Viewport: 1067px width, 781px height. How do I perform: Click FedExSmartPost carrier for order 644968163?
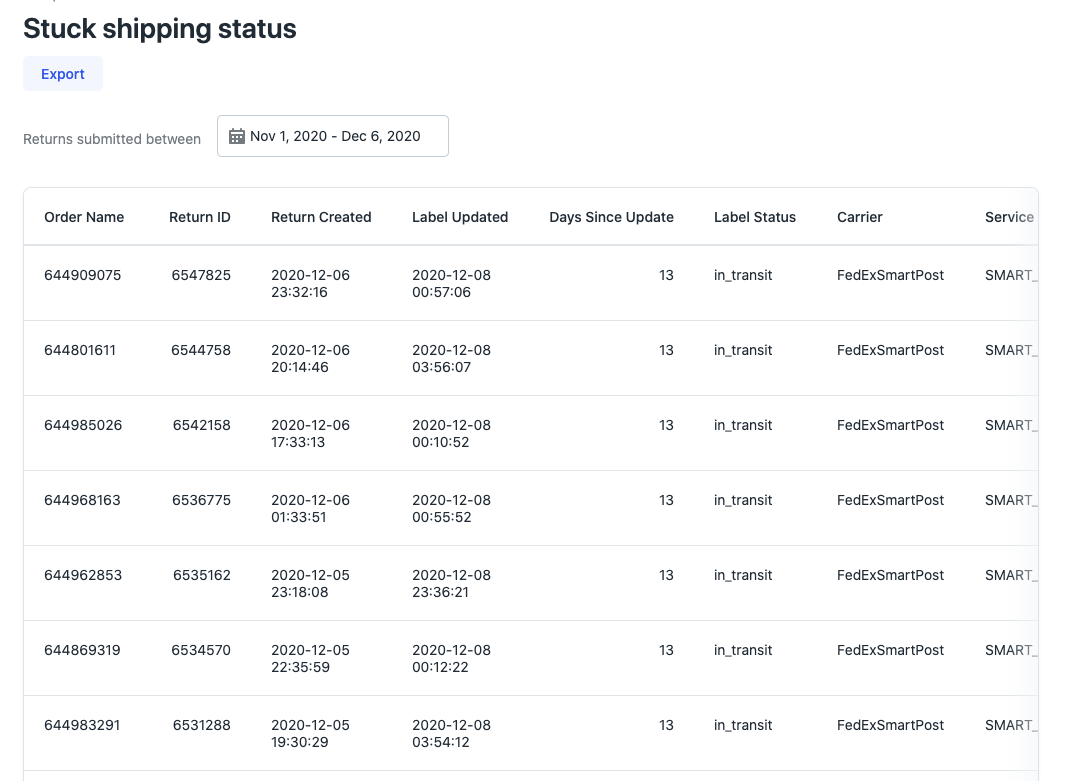click(x=890, y=500)
